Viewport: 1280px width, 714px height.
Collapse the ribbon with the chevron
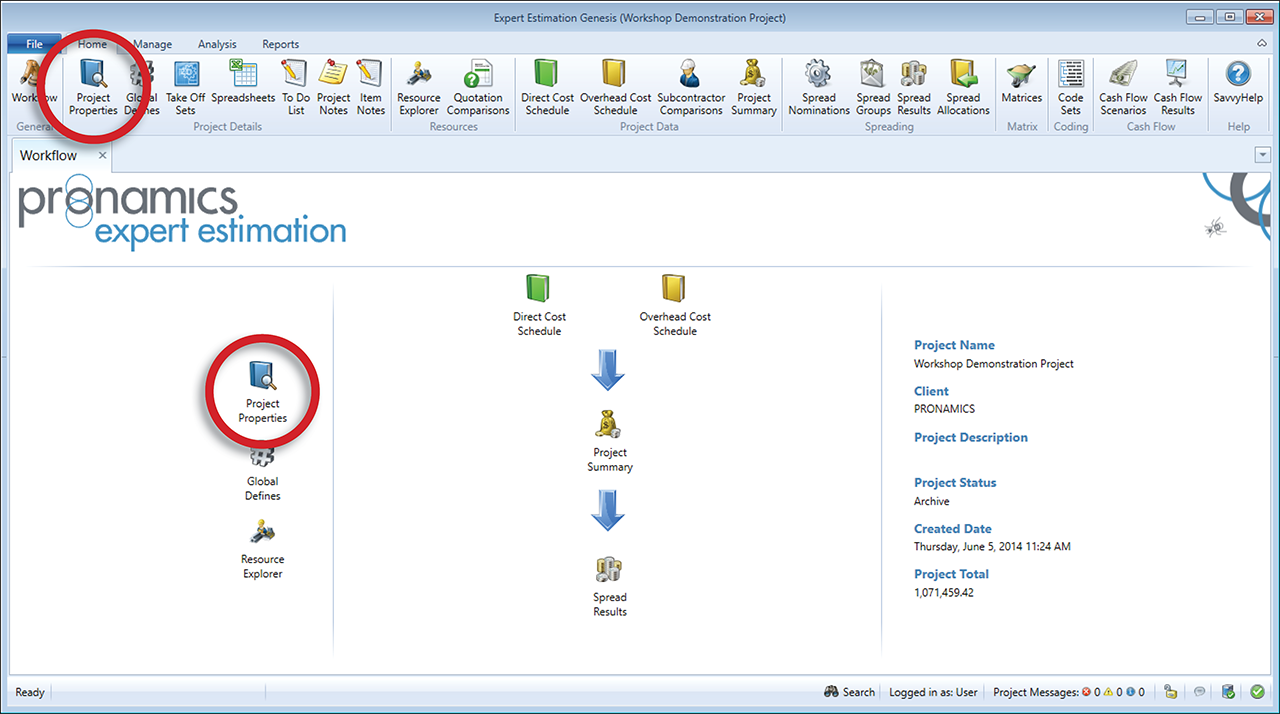click(x=1262, y=44)
